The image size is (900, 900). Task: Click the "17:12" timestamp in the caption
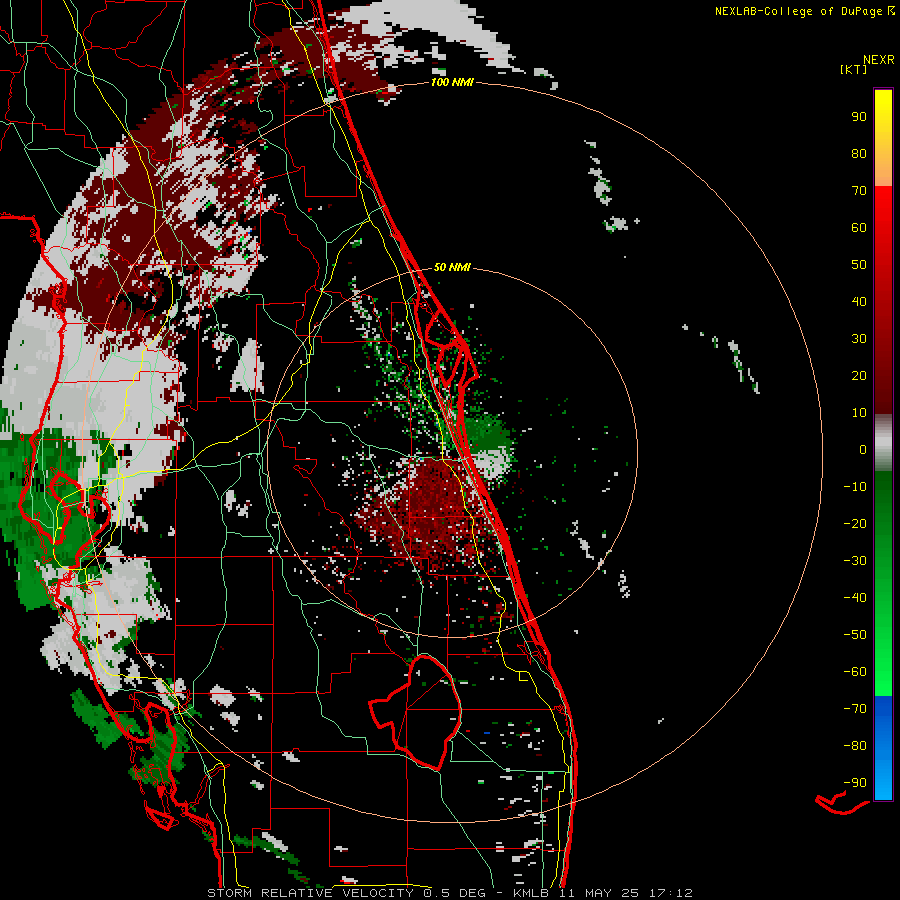(x=670, y=893)
